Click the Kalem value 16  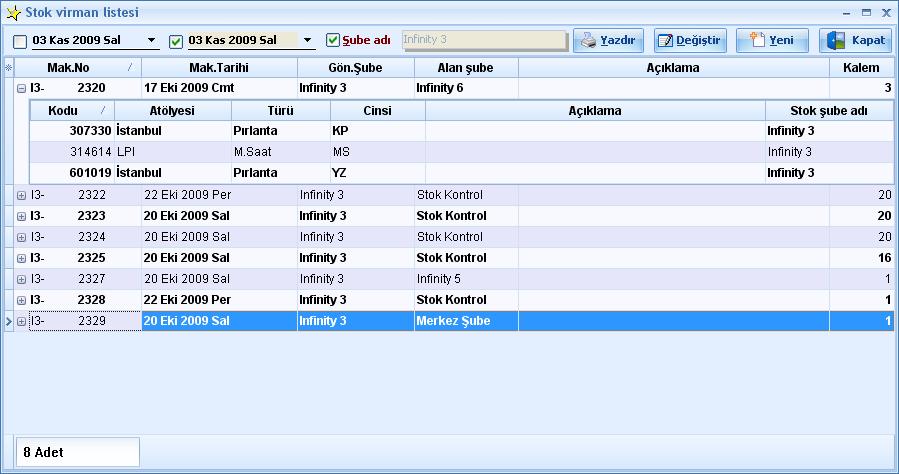pos(861,258)
